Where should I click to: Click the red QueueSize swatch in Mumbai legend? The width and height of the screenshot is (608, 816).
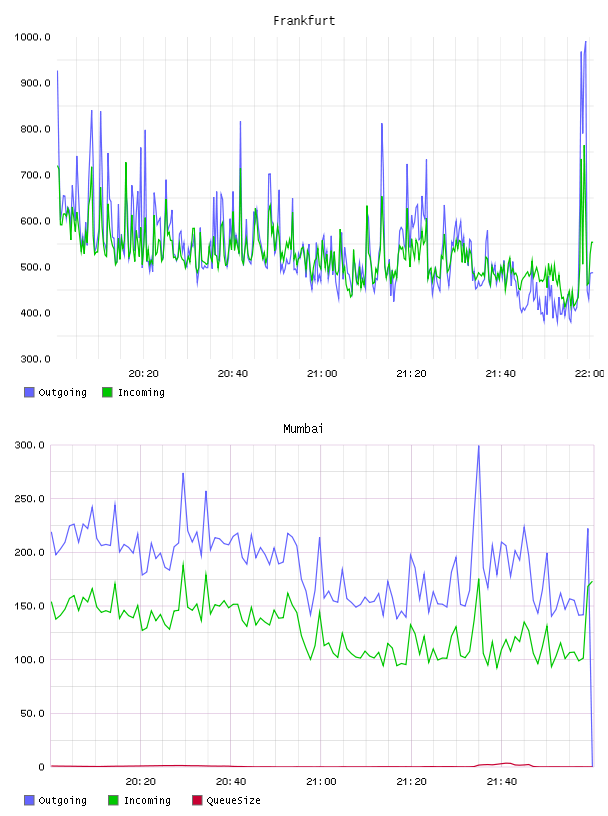(x=197, y=800)
